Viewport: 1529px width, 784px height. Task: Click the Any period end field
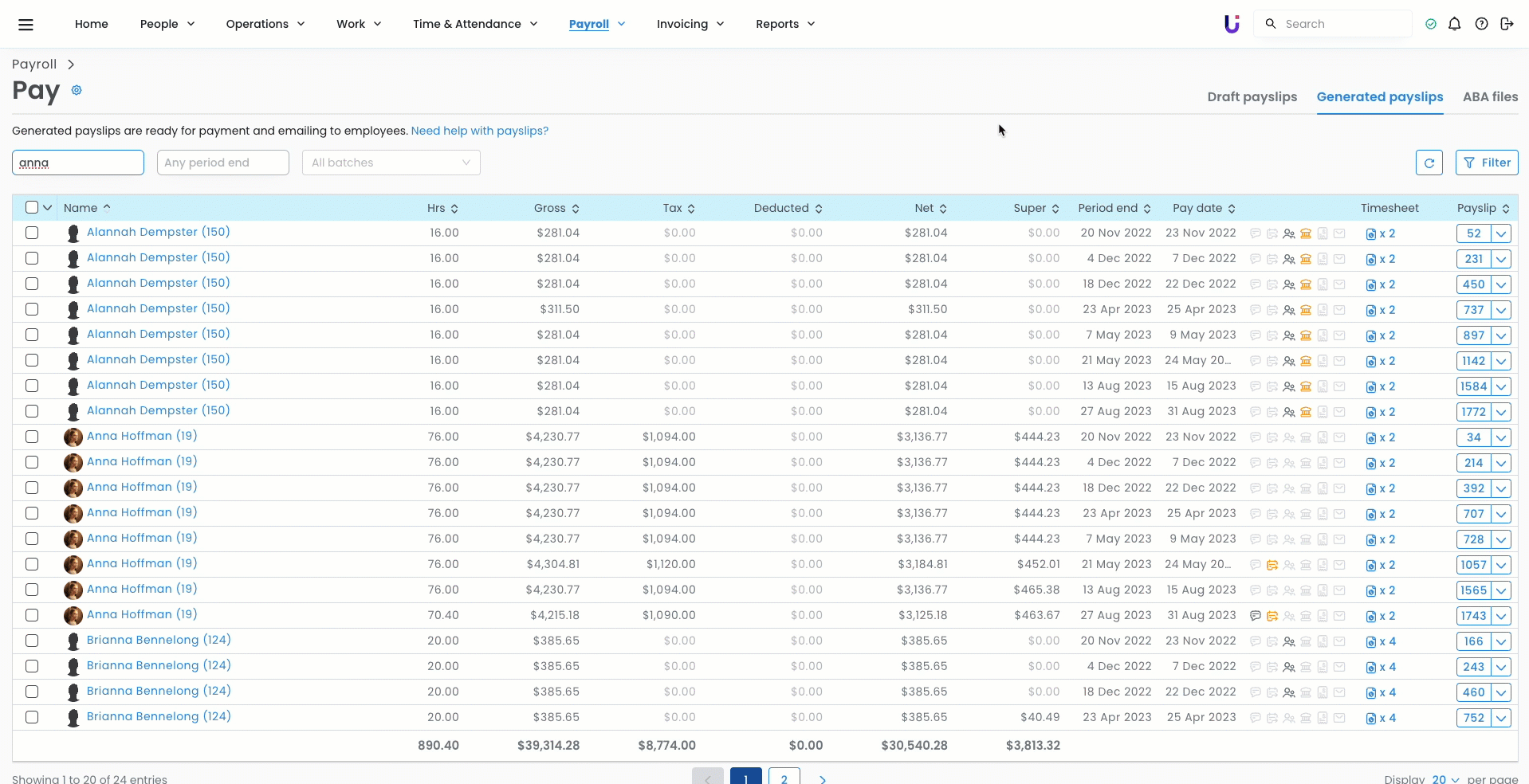tap(223, 163)
